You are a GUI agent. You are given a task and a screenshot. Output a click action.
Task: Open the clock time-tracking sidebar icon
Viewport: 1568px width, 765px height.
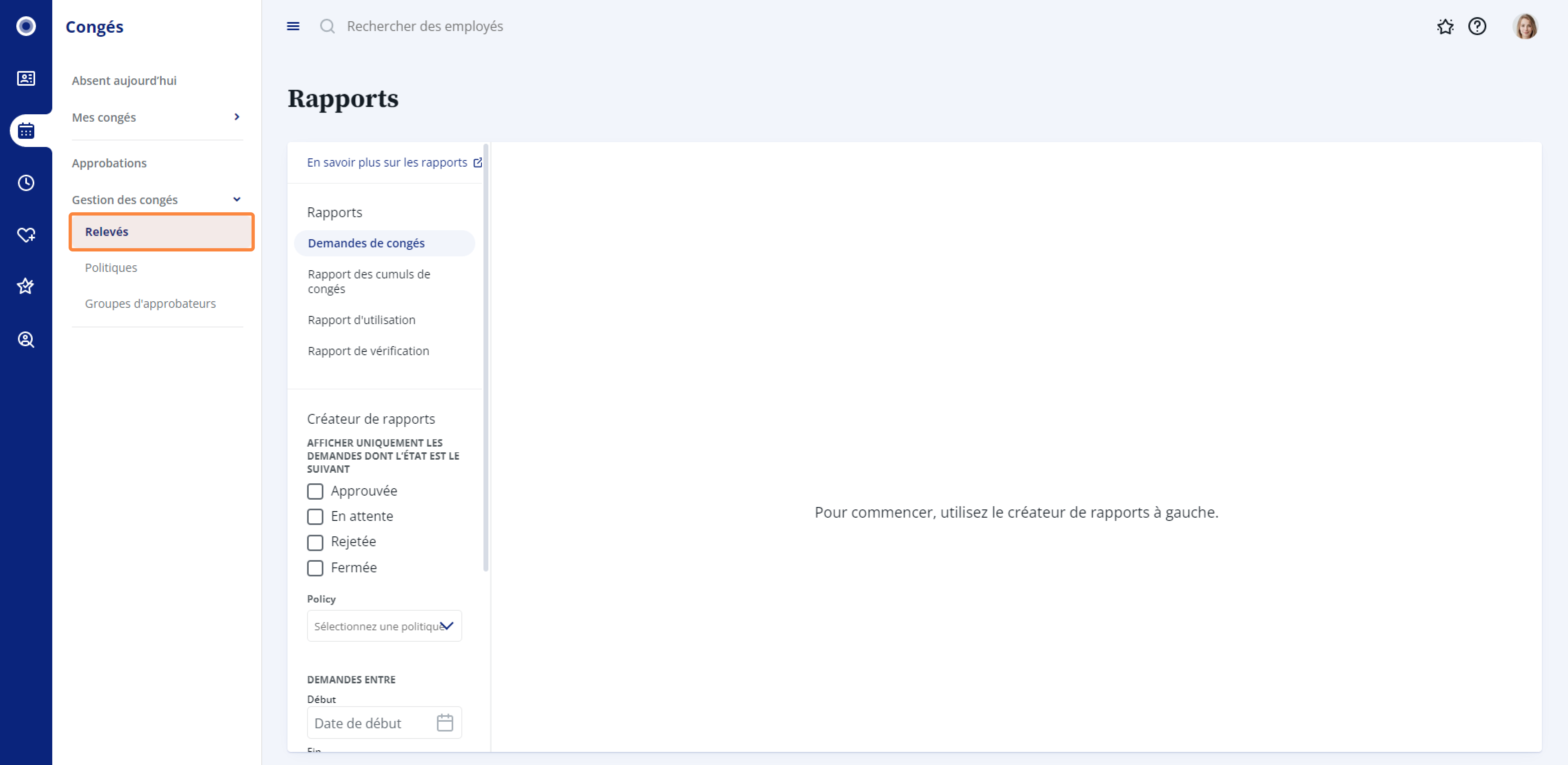point(26,182)
